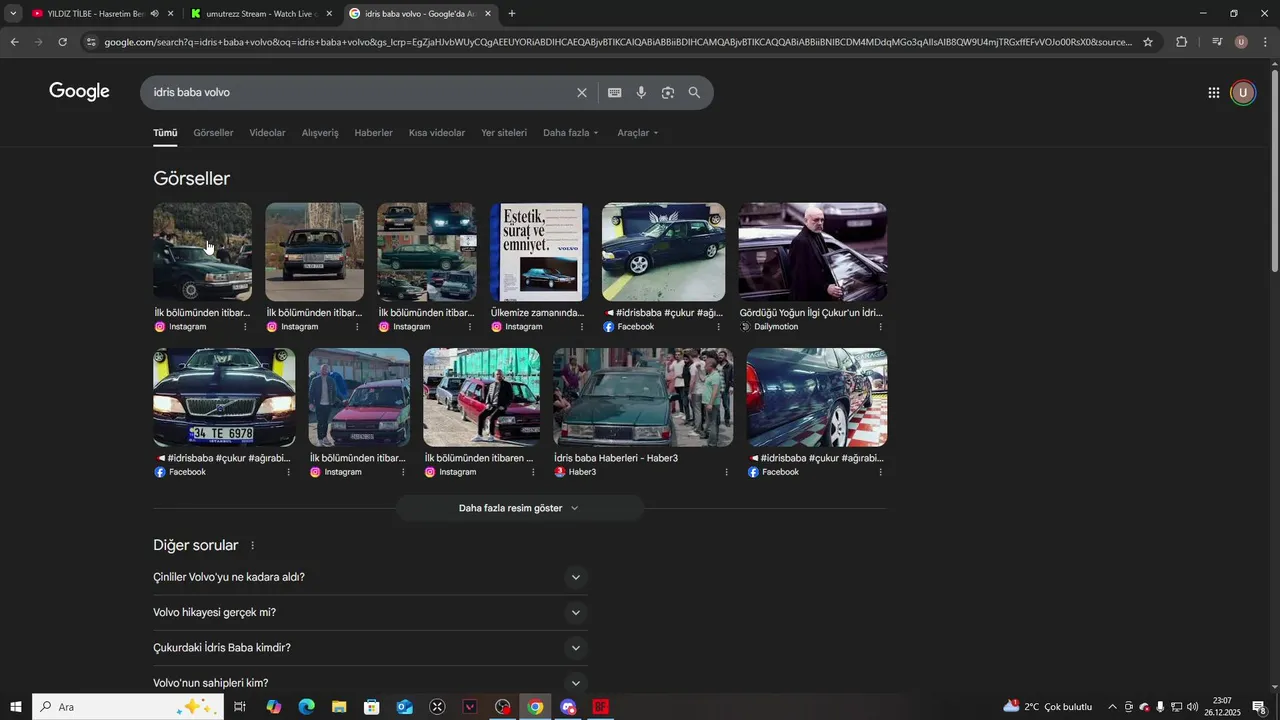Open the 34 TE 6978 plate Volvo thumbnail
Image resolution: width=1280 pixels, height=720 pixels.
point(224,397)
